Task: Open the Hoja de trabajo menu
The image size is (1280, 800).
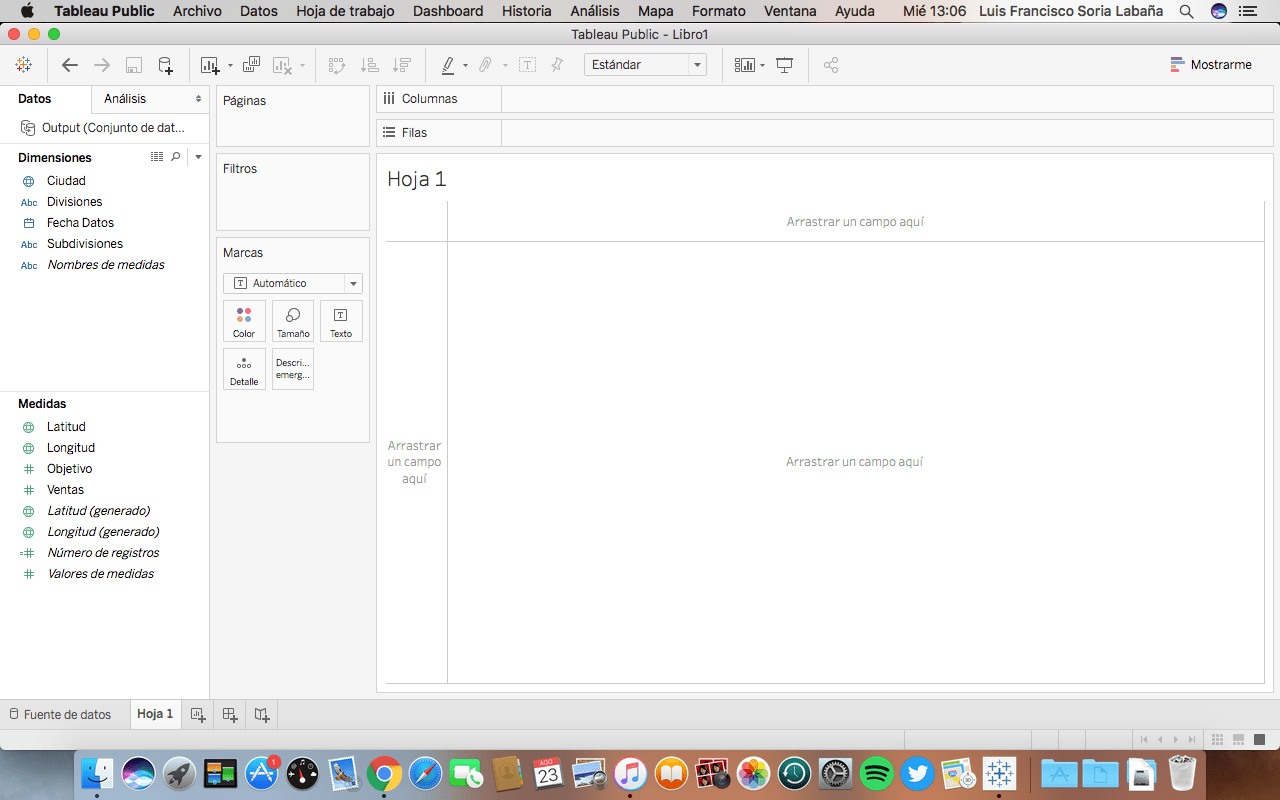Action: click(345, 11)
